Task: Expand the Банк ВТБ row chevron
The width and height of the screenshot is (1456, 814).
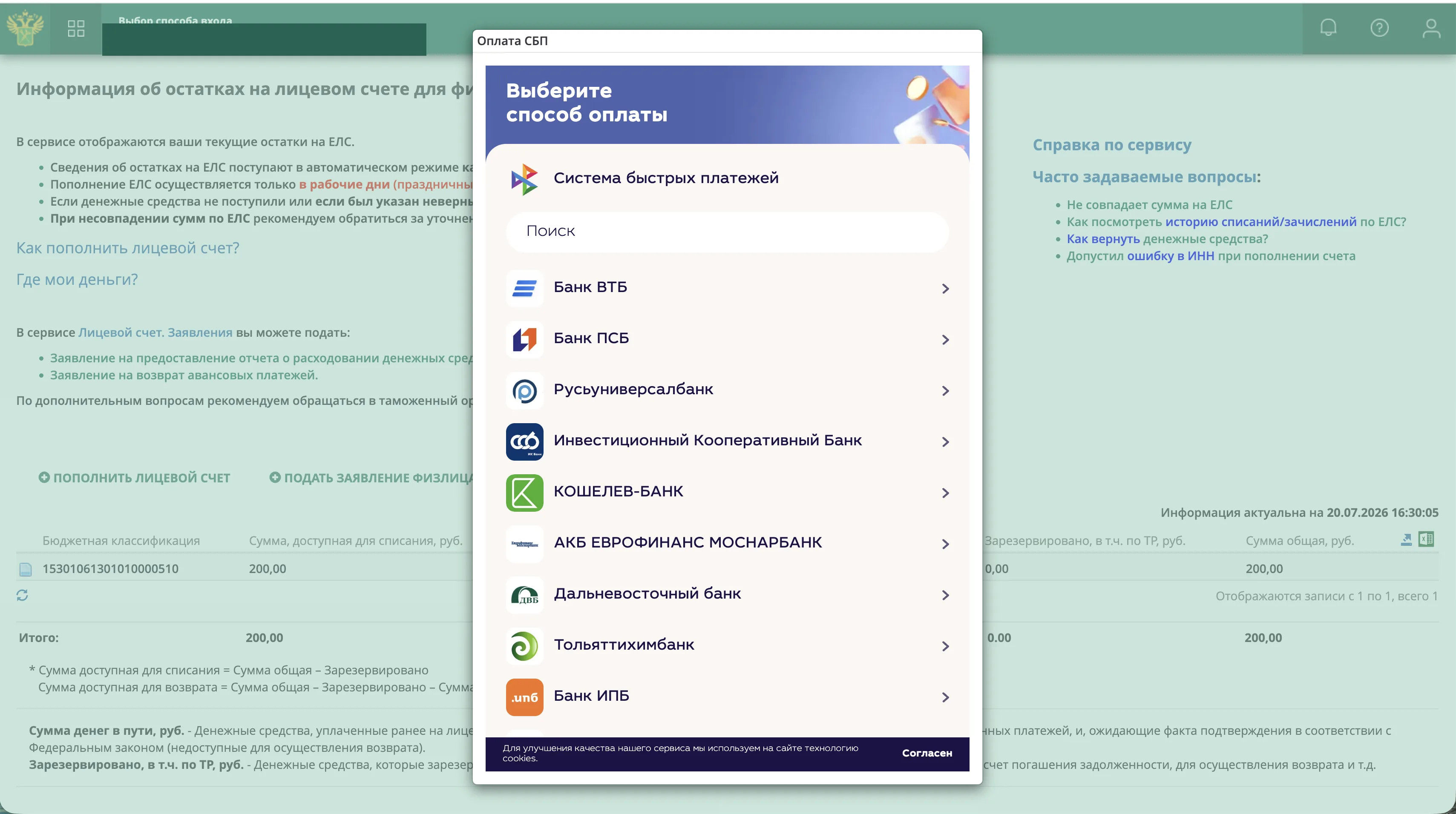Action: pyautogui.click(x=946, y=289)
